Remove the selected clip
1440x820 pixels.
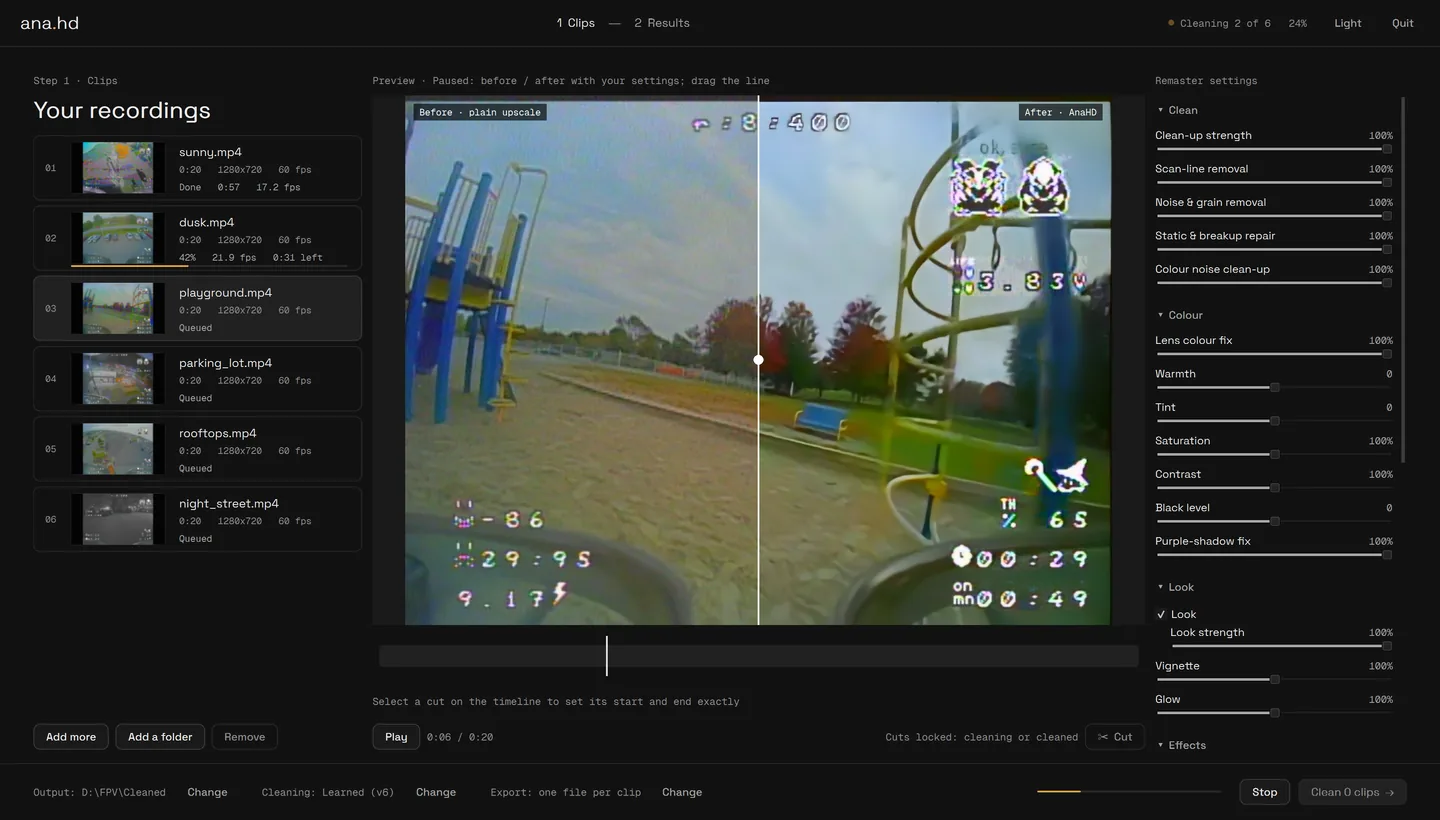tap(245, 737)
